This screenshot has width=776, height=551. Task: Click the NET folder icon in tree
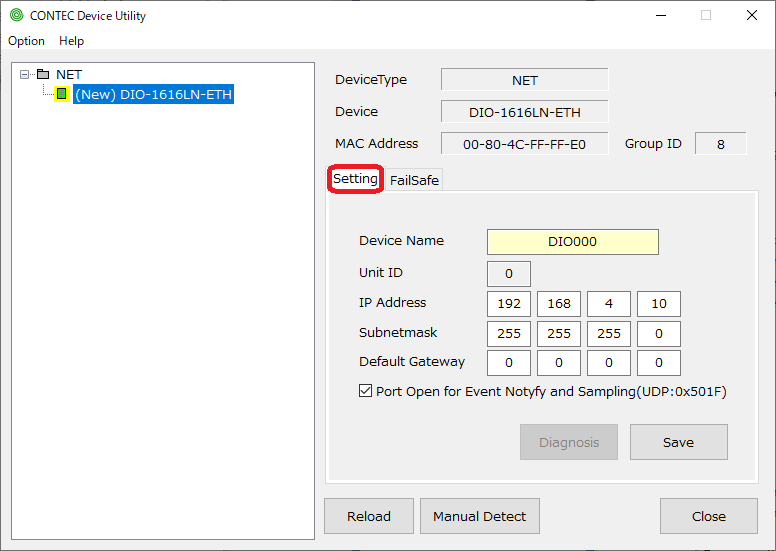click(42, 75)
